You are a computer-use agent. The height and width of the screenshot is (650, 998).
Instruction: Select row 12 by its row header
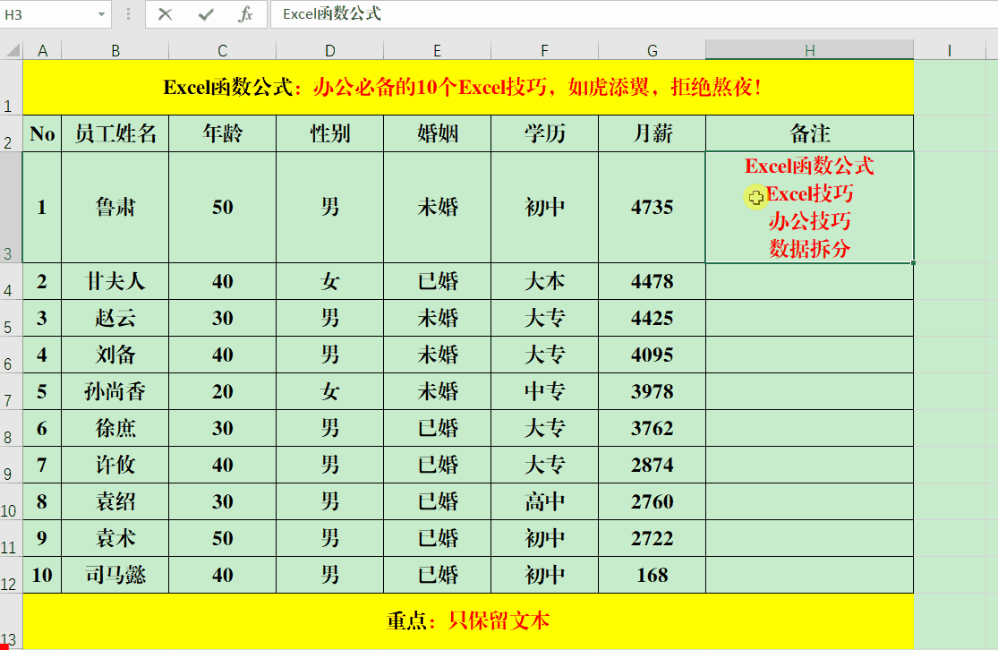point(11,576)
